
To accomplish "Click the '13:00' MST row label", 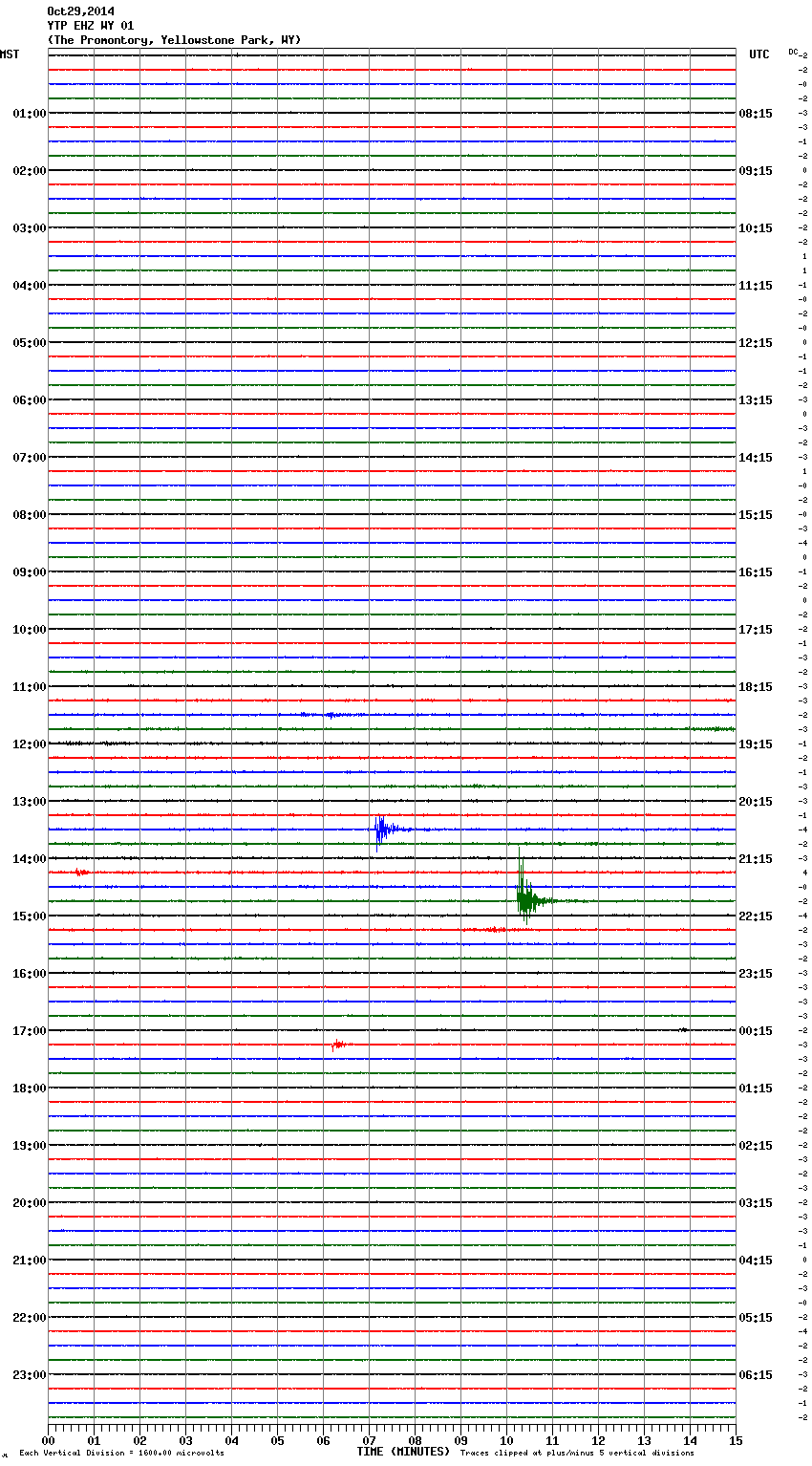I will point(30,802).
